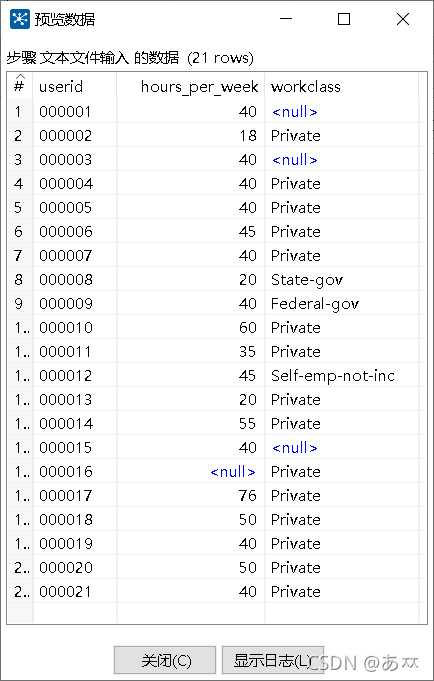Image resolution: width=434 pixels, height=681 pixels.
Task: Select hours value 76 in row 000017
Action: [191, 496]
